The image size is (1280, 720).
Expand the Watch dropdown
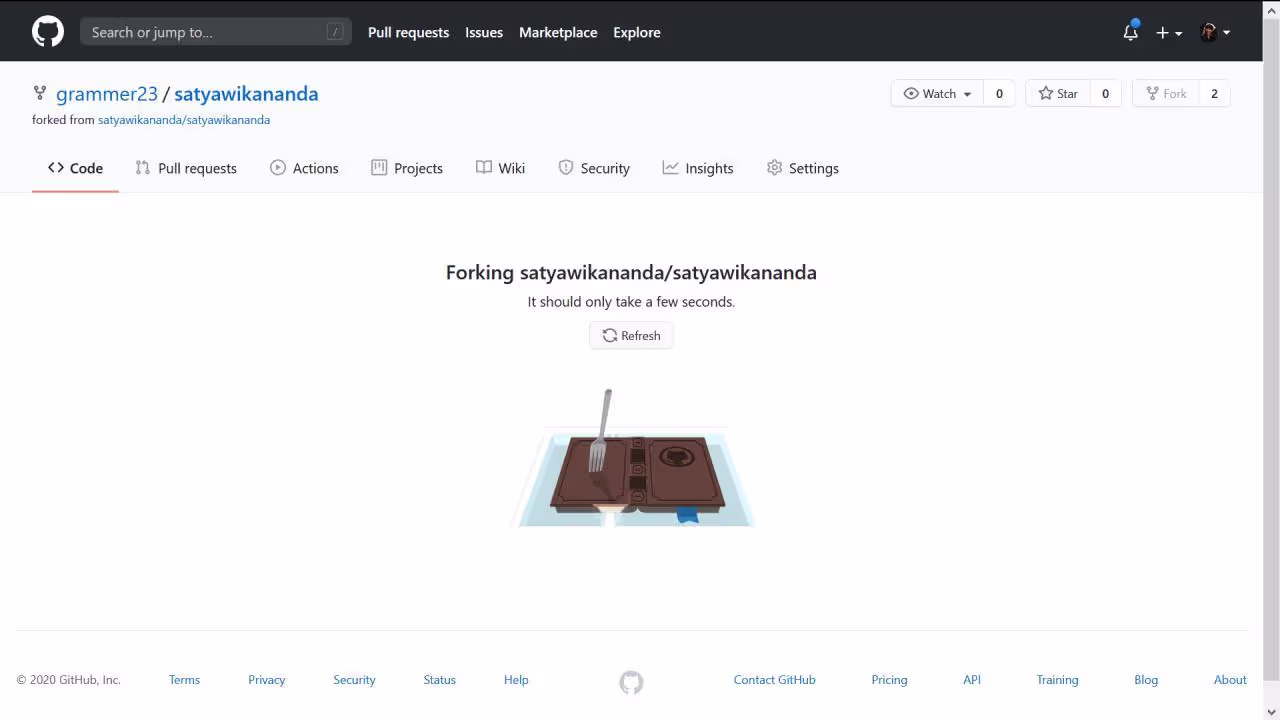937,93
